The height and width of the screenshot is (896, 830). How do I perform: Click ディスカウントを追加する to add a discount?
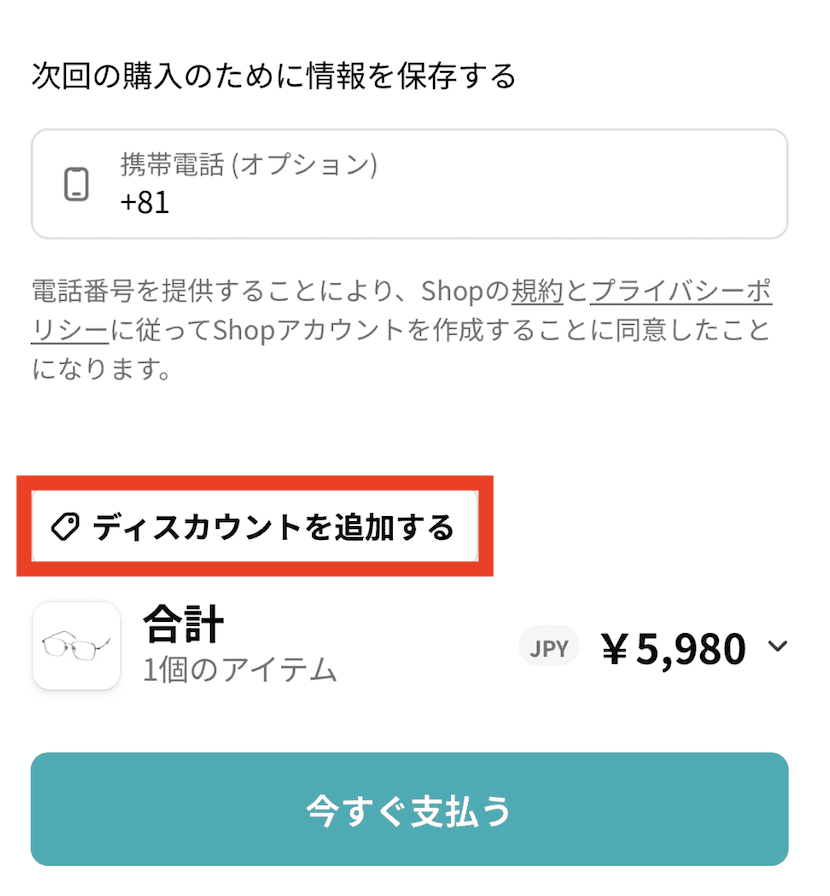point(272,527)
